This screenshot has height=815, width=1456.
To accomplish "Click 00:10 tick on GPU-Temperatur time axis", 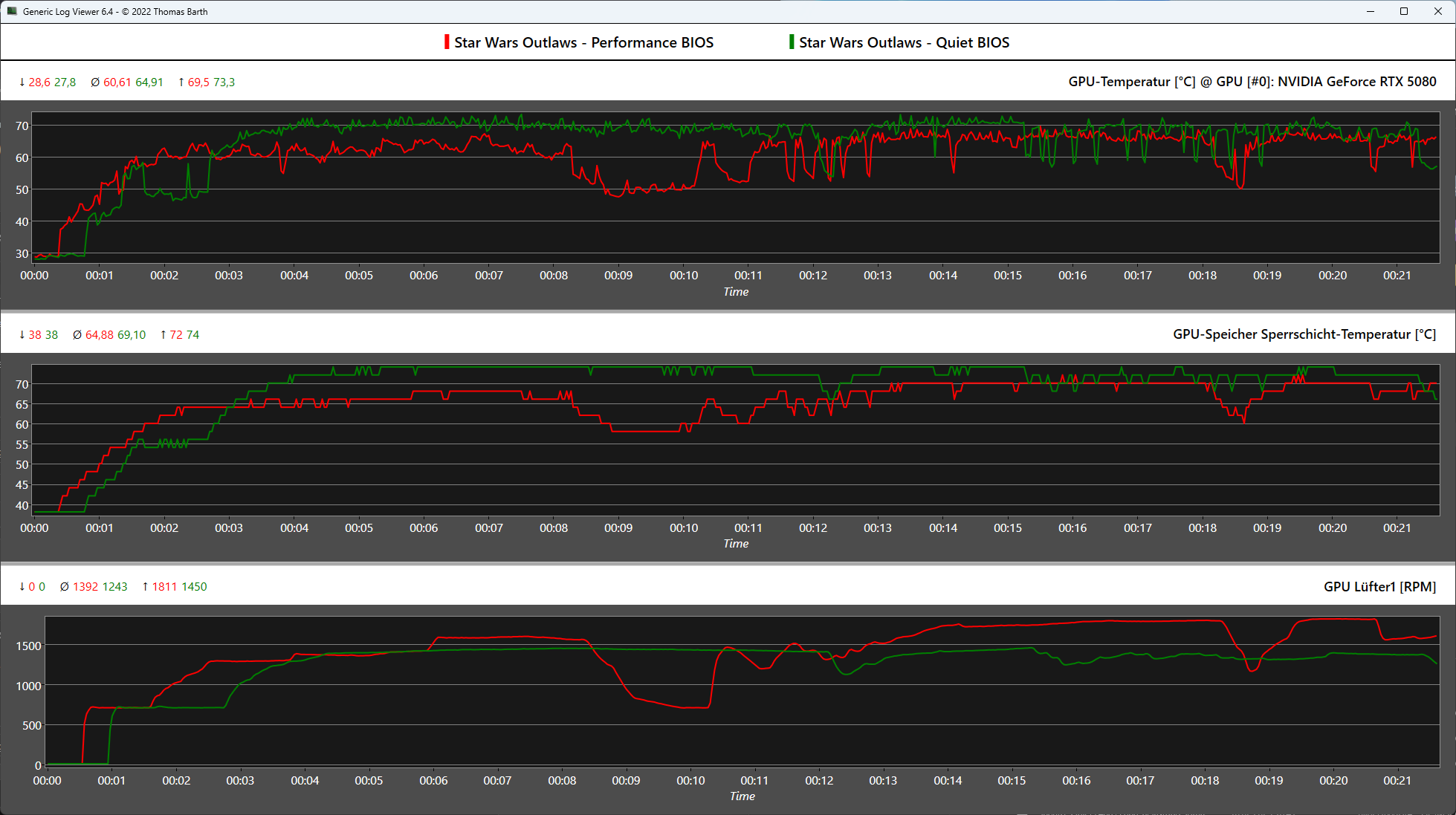I will pyautogui.click(x=683, y=276).
